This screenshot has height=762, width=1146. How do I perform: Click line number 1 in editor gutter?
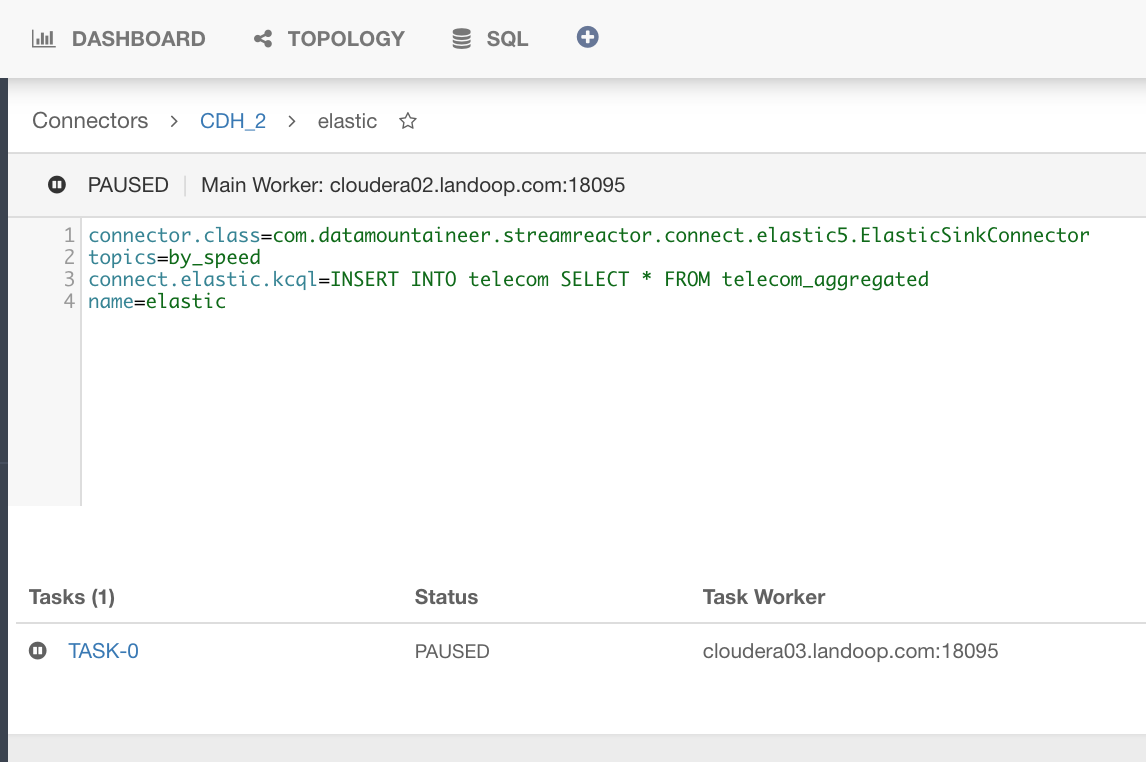pyautogui.click(x=69, y=235)
